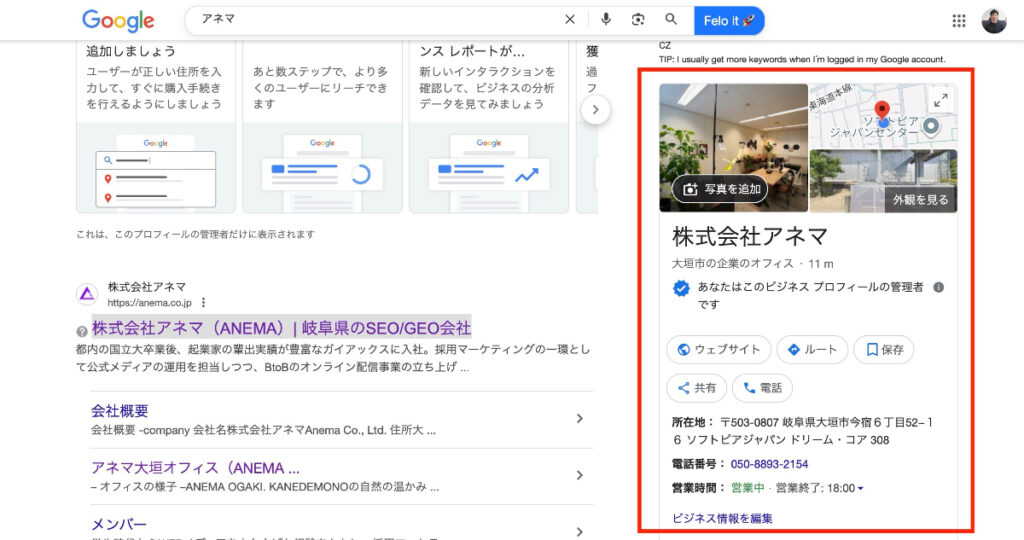Clear the search box with the X icon
1024x540 pixels.
click(x=570, y=20)
